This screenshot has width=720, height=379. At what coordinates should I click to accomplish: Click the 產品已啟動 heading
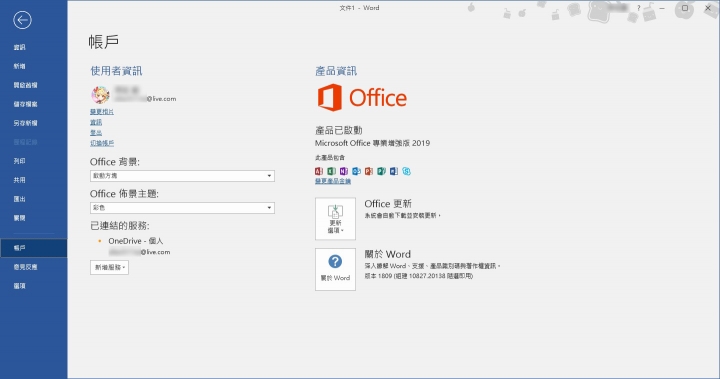338,130
